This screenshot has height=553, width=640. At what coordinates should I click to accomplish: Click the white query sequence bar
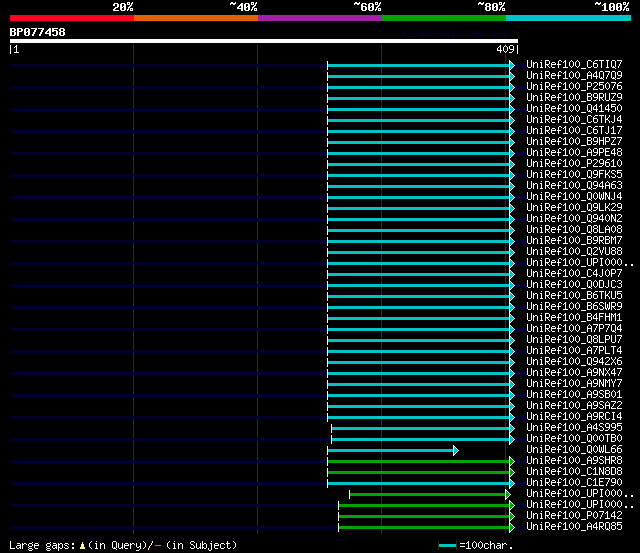264,41
